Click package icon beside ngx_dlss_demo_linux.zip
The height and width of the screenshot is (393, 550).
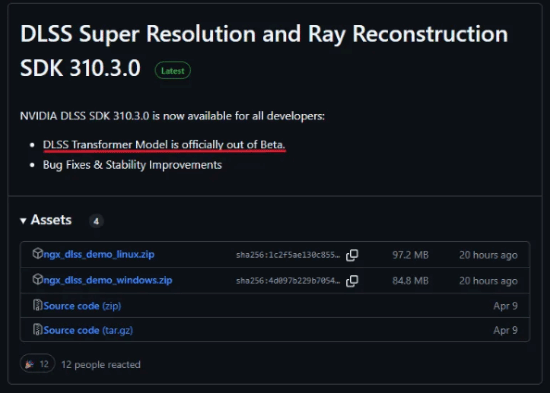pos(37,253)
